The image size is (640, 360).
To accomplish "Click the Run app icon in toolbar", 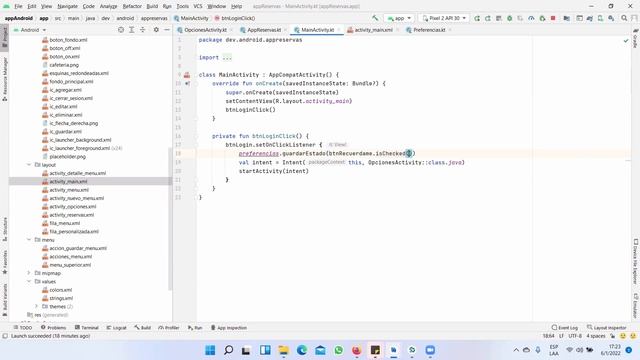I will (x=477, y=18).
